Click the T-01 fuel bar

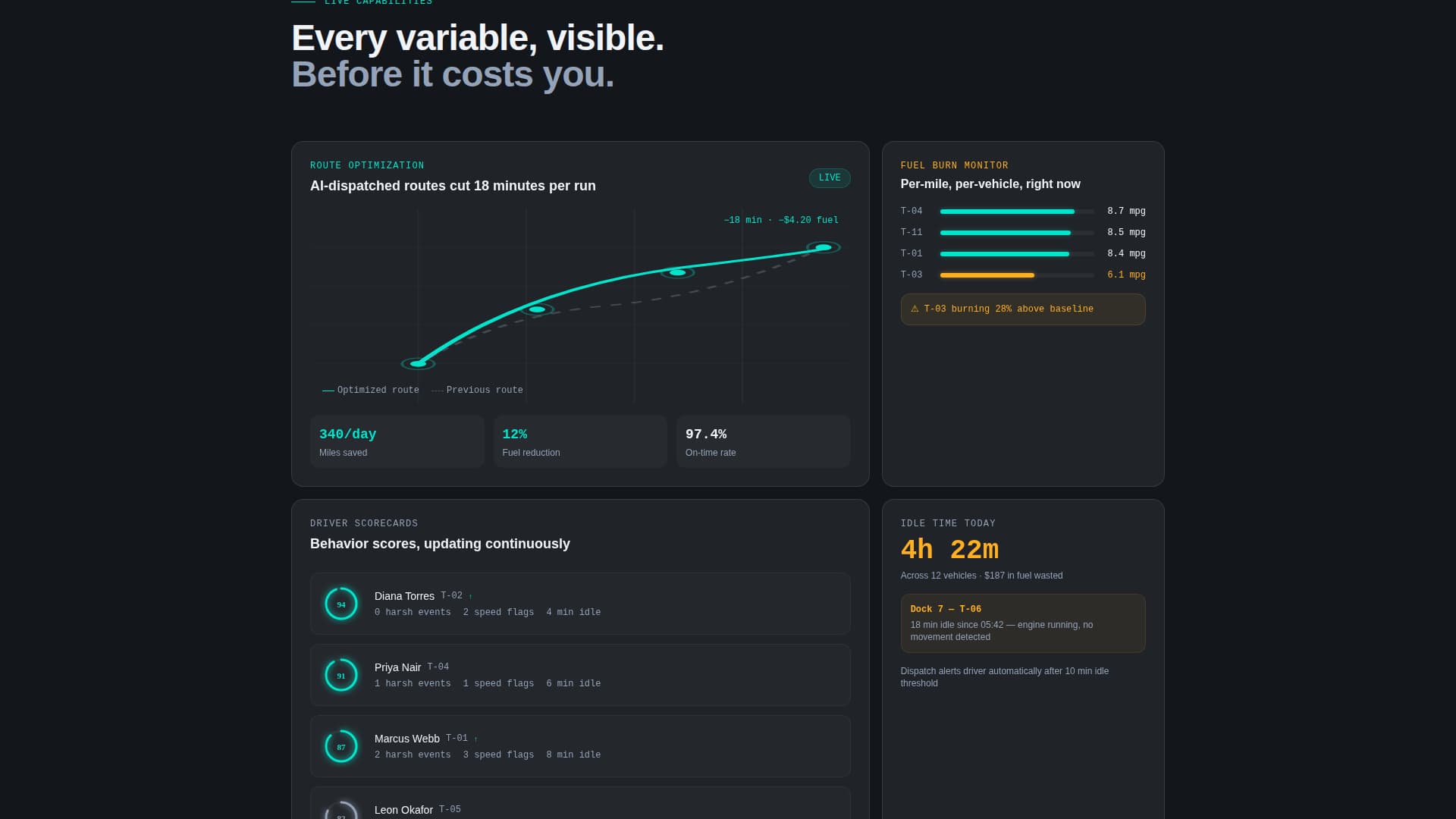1017,254
